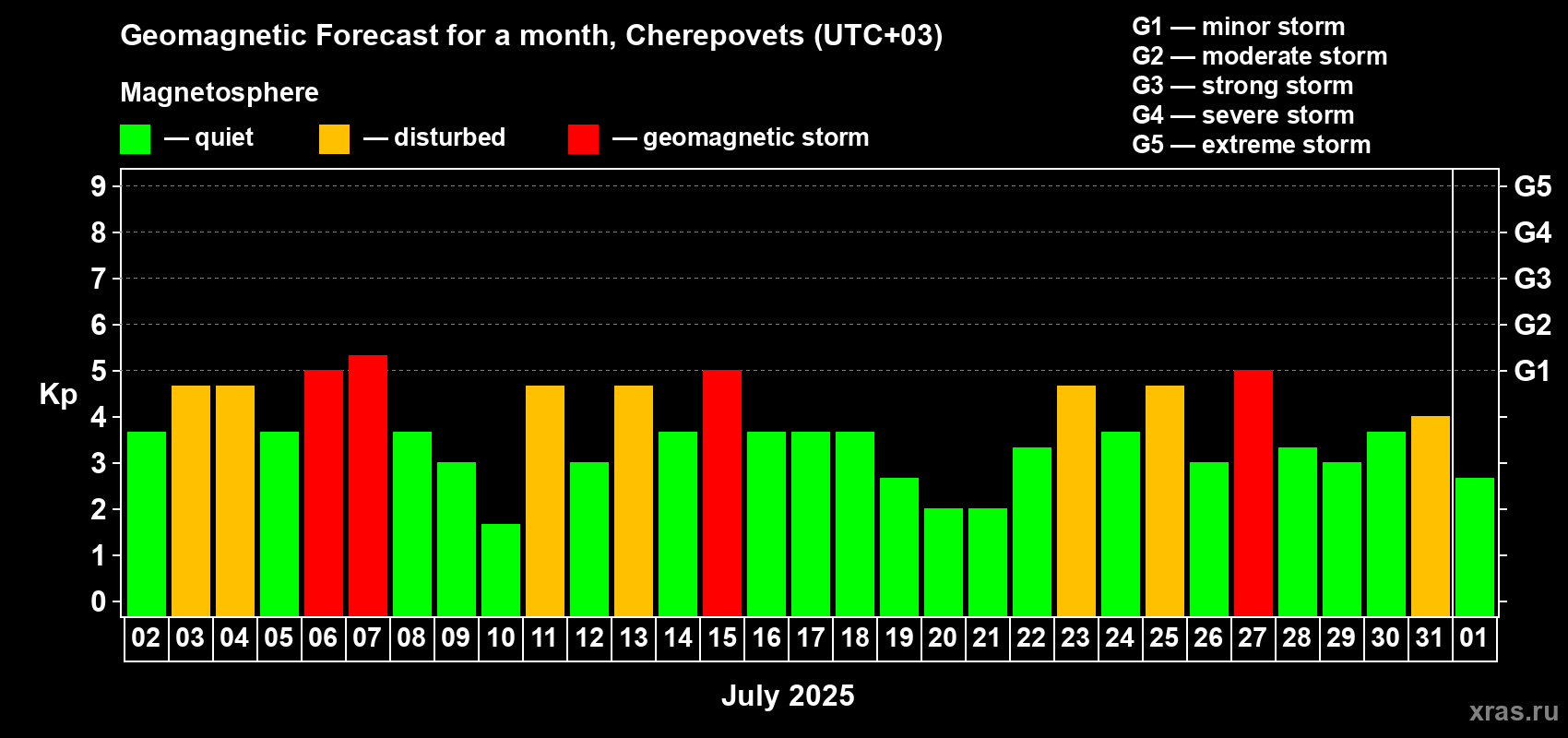Click the orange bar for day 13
1568x738 pixels.
coord(634,501)
